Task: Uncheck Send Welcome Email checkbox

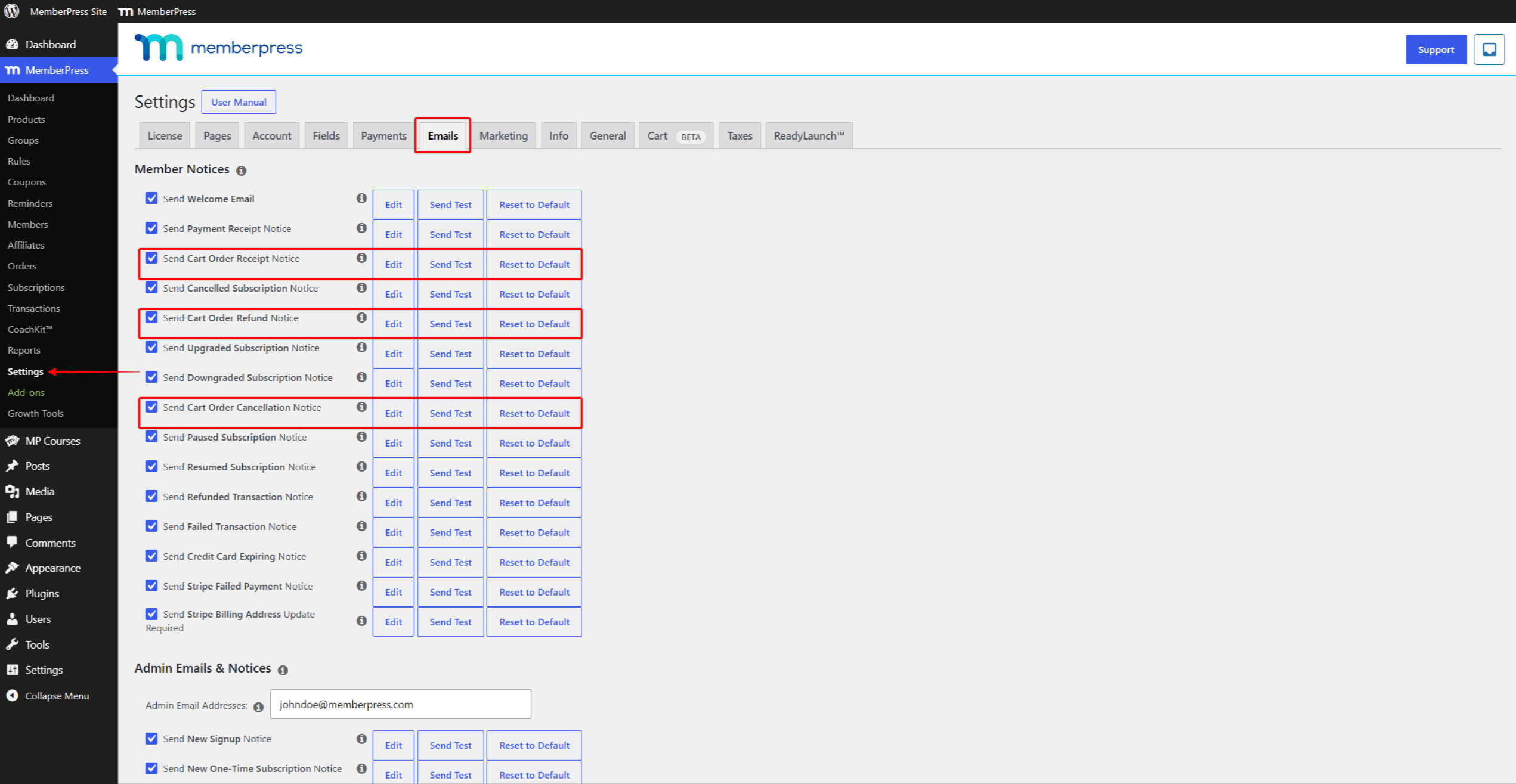Action: (x=151, y=199)
